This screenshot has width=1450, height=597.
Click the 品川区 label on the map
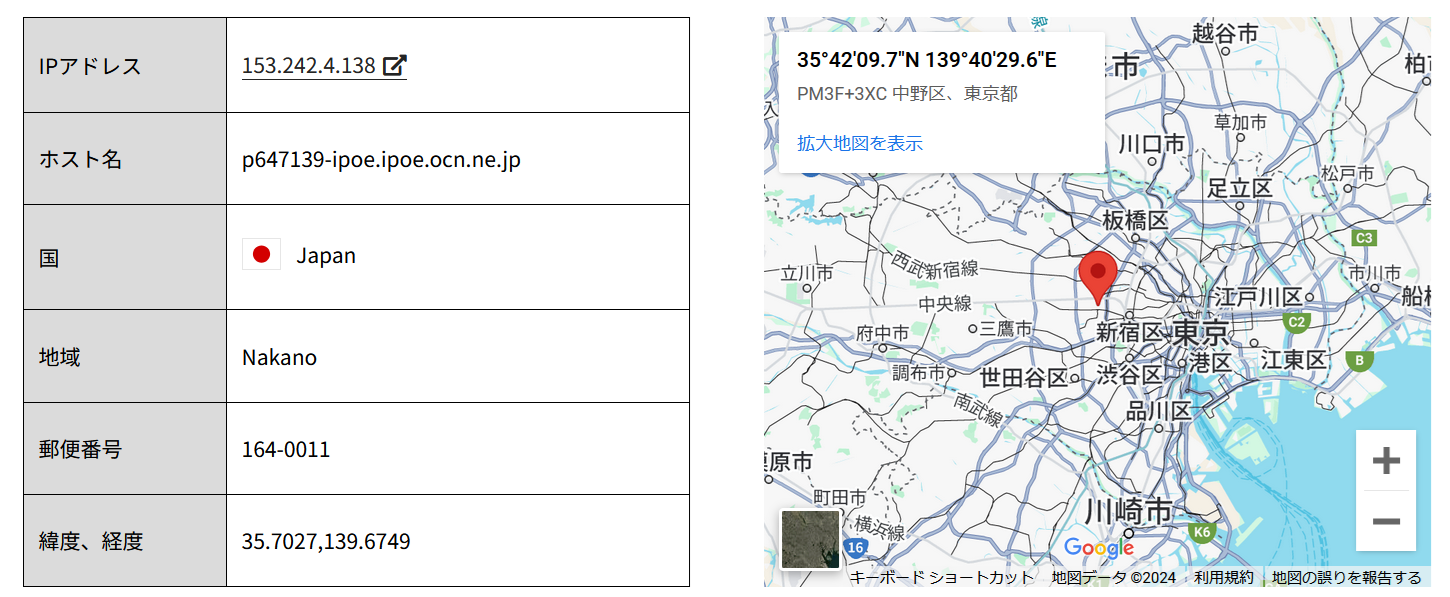pyautogui.click(x=1159, y=411)
